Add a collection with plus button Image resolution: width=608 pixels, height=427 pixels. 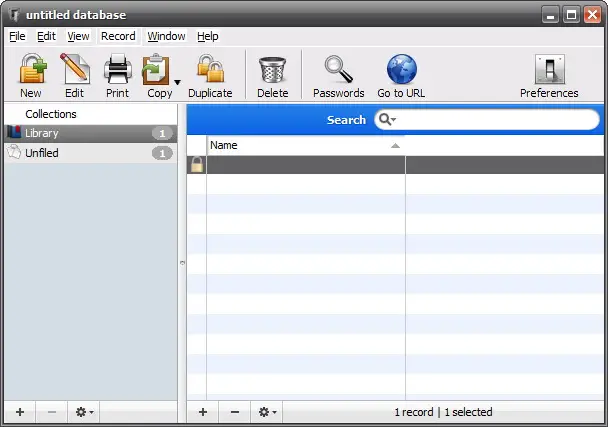[x=20, y=412]
